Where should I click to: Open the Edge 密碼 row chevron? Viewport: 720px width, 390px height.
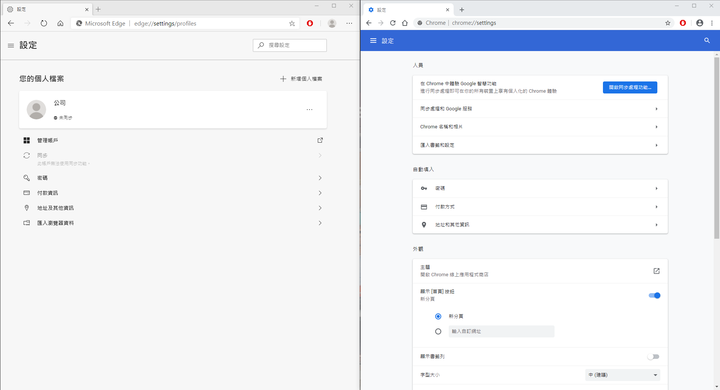coord(320,178)
